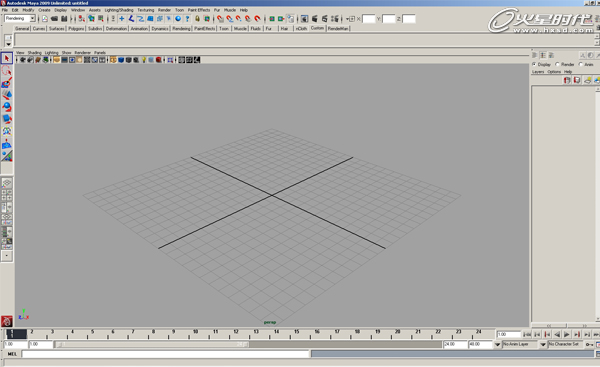Select the Display radio button
The image size is (600, 367).
pos(534,64)
